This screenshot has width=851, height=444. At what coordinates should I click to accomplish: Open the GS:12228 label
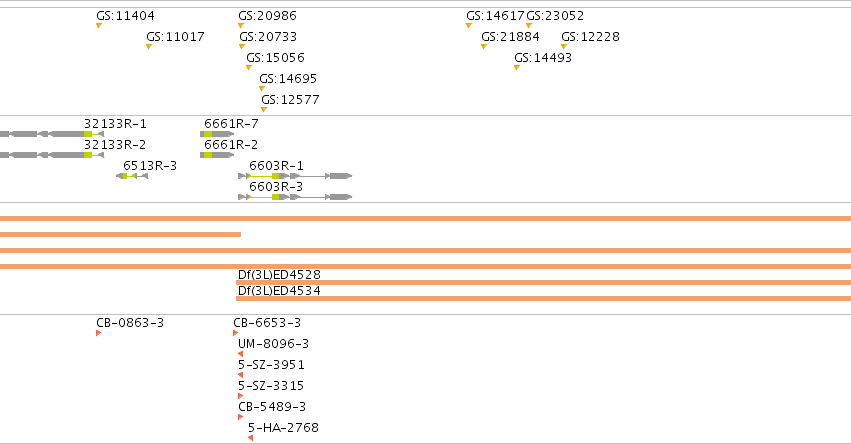tap(590, 37)
